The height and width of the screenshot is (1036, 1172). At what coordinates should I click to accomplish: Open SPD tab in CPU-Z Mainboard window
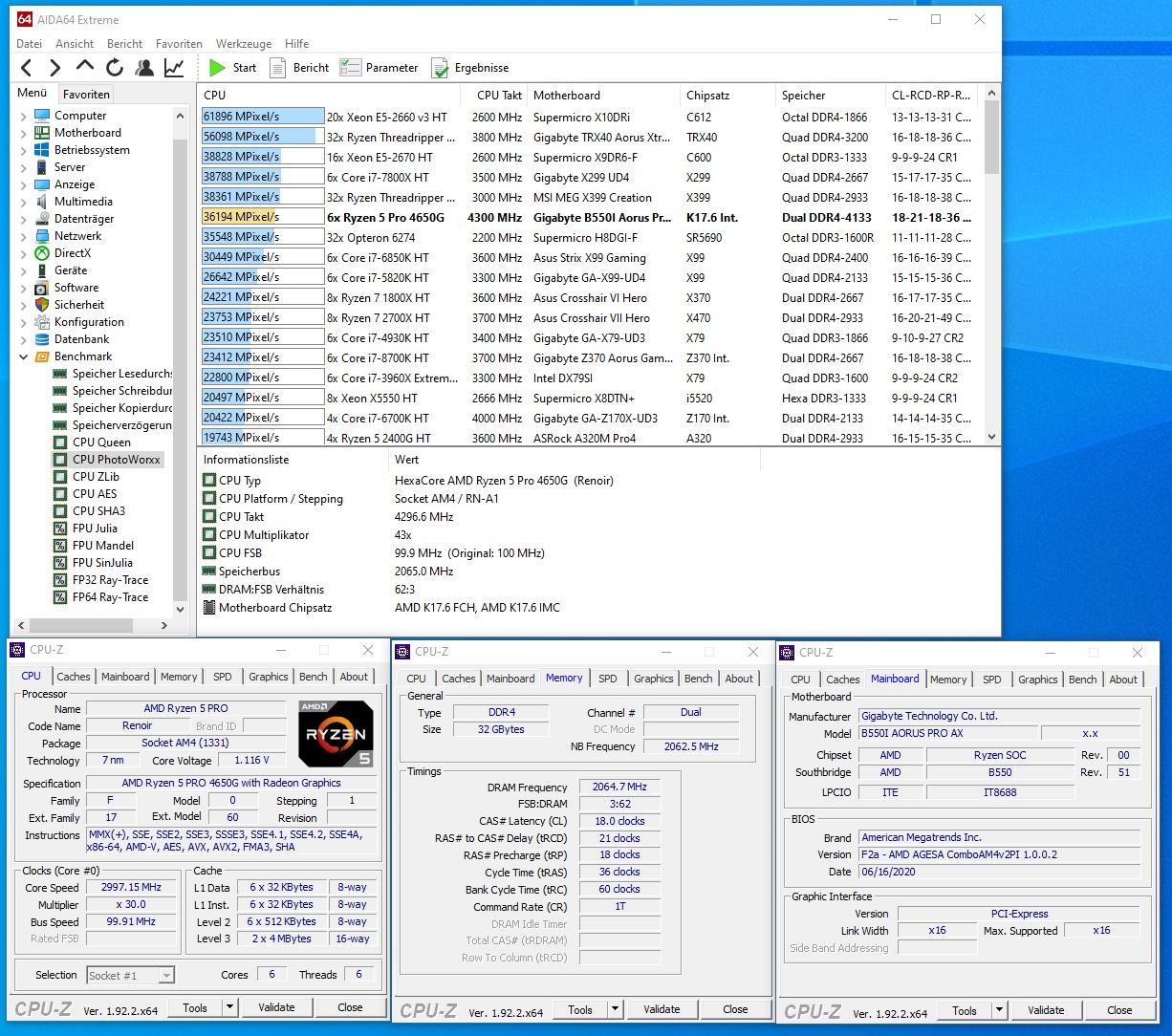pyautogui.click(x=992, y=680)
